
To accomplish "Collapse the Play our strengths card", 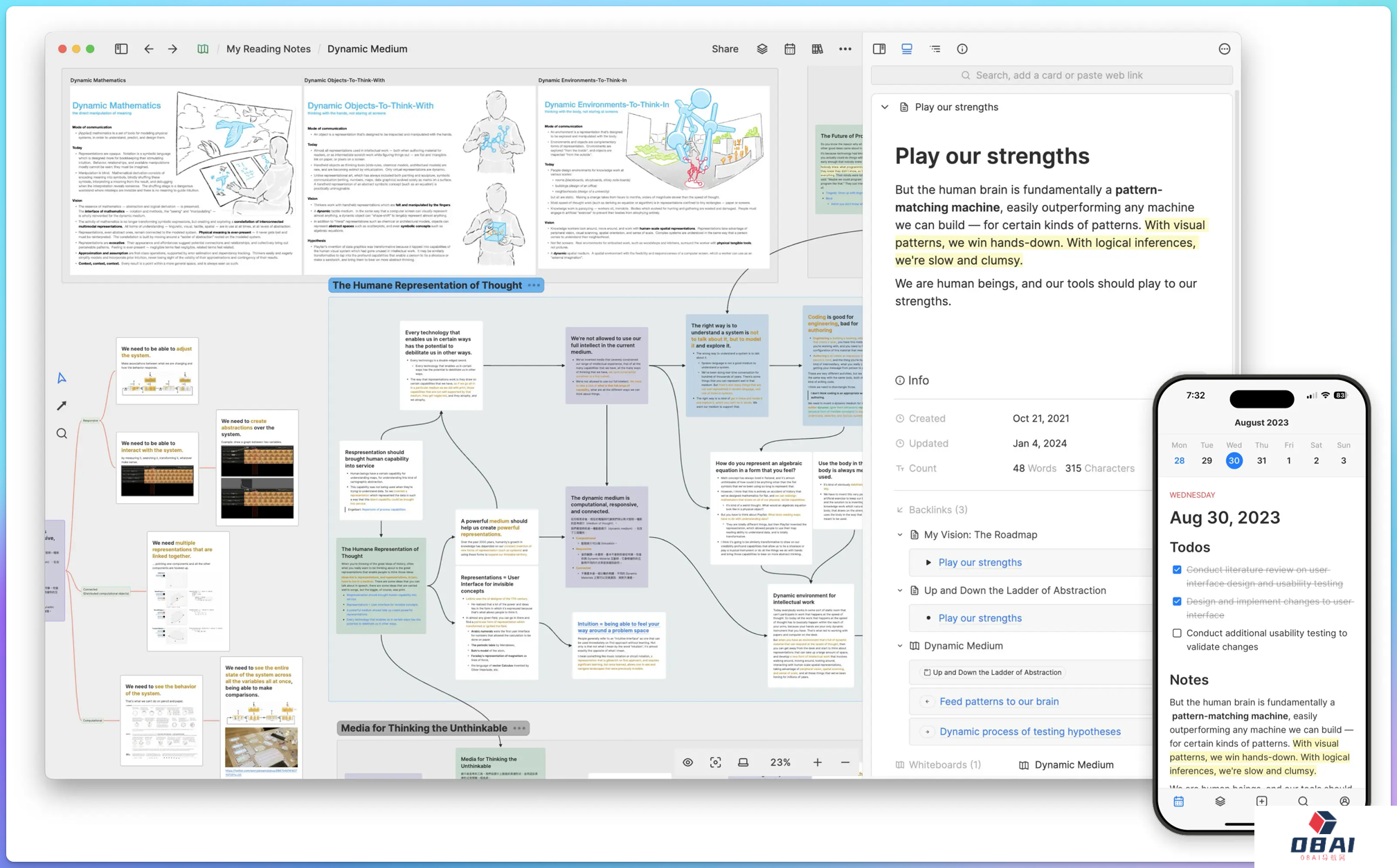I will (885, 107).
